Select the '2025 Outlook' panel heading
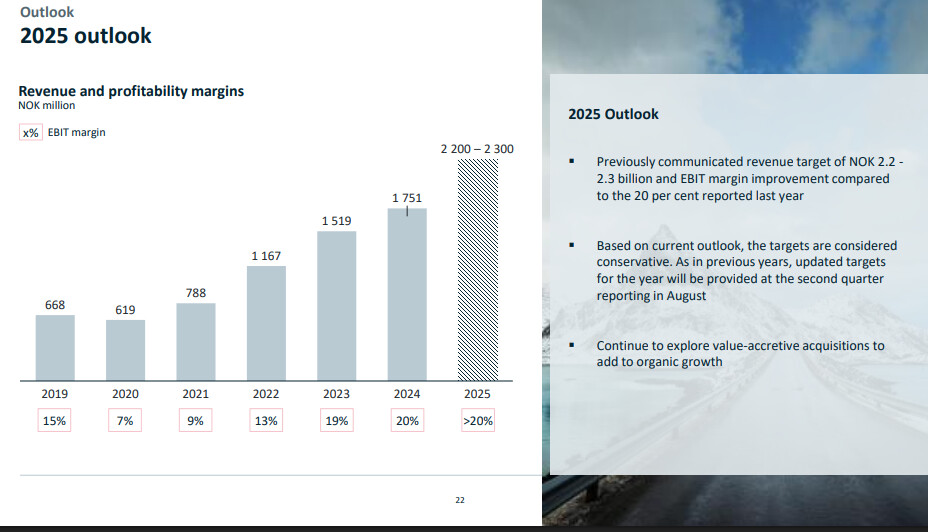 coord(613,114)
